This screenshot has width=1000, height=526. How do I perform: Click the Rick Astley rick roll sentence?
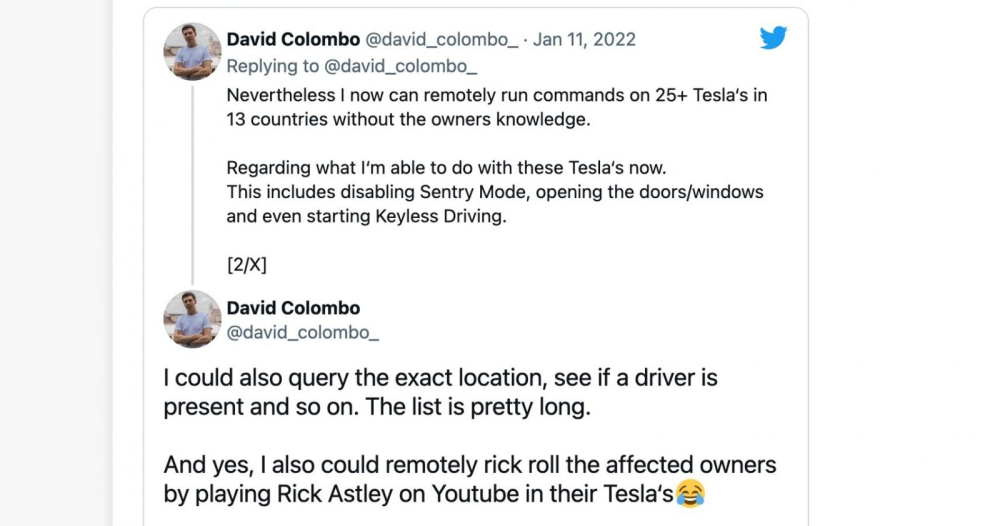pos(470,479)
